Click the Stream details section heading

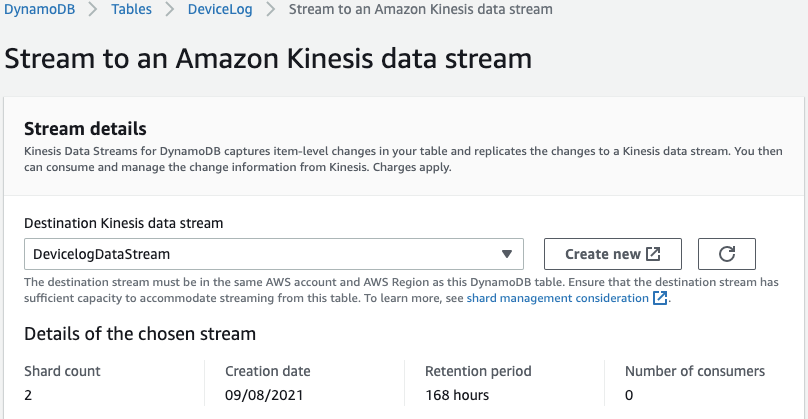click(x=85, y=128)
